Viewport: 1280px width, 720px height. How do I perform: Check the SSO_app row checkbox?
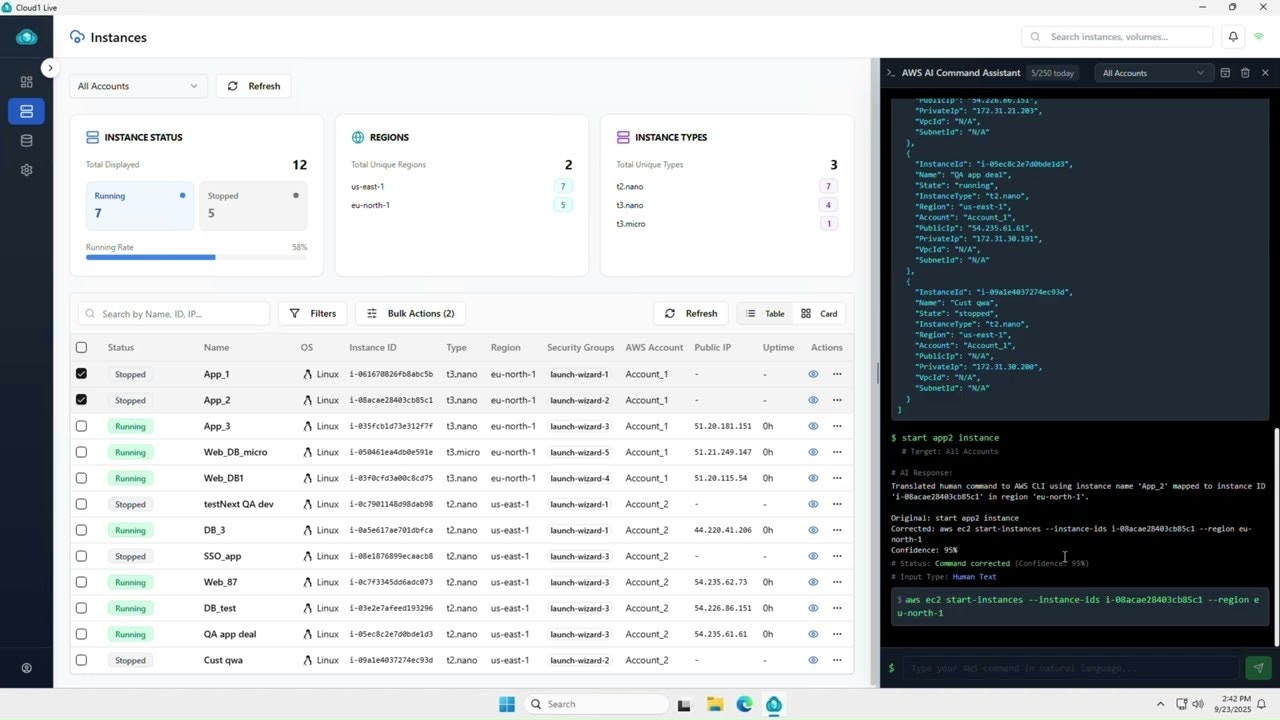[81, 556]
